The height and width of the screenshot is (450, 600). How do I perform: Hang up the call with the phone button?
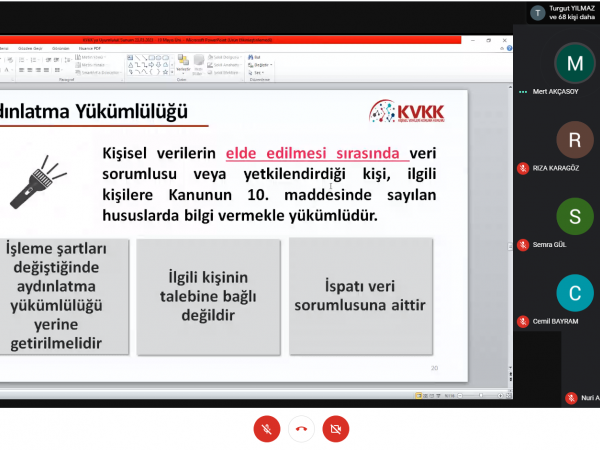[301, 429]
